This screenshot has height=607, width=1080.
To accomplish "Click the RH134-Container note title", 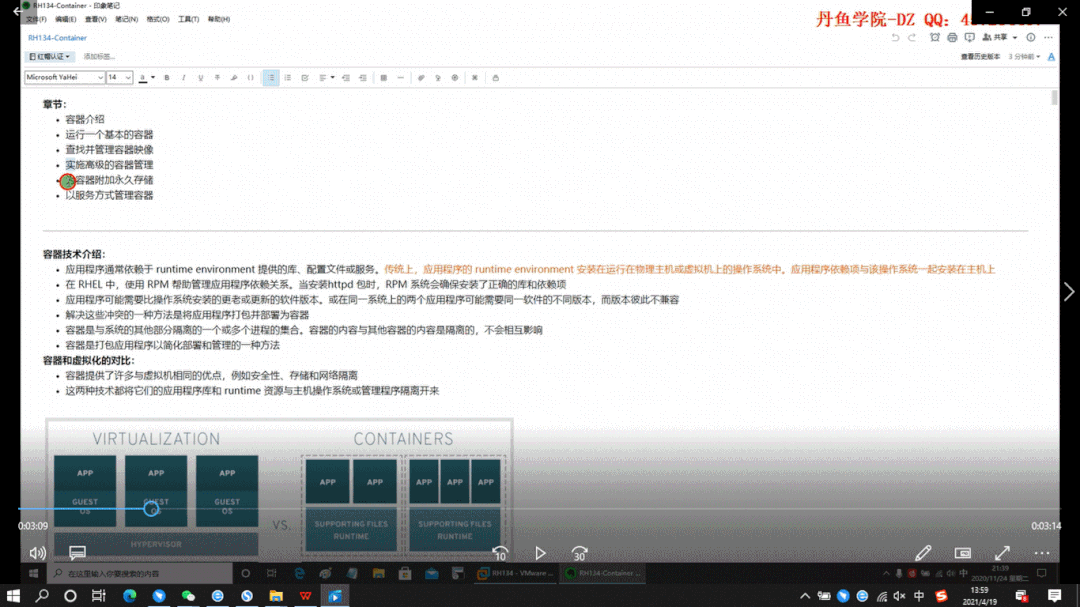I will point(57,38).
